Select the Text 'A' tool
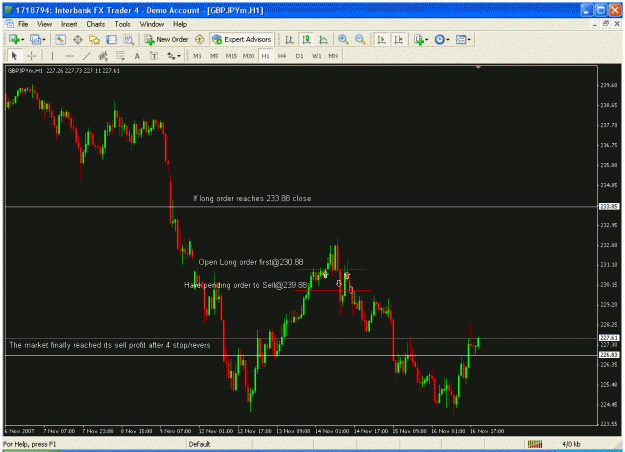Image resolution: width=625 pixels, height=452 pixels. tap(137, 56)
